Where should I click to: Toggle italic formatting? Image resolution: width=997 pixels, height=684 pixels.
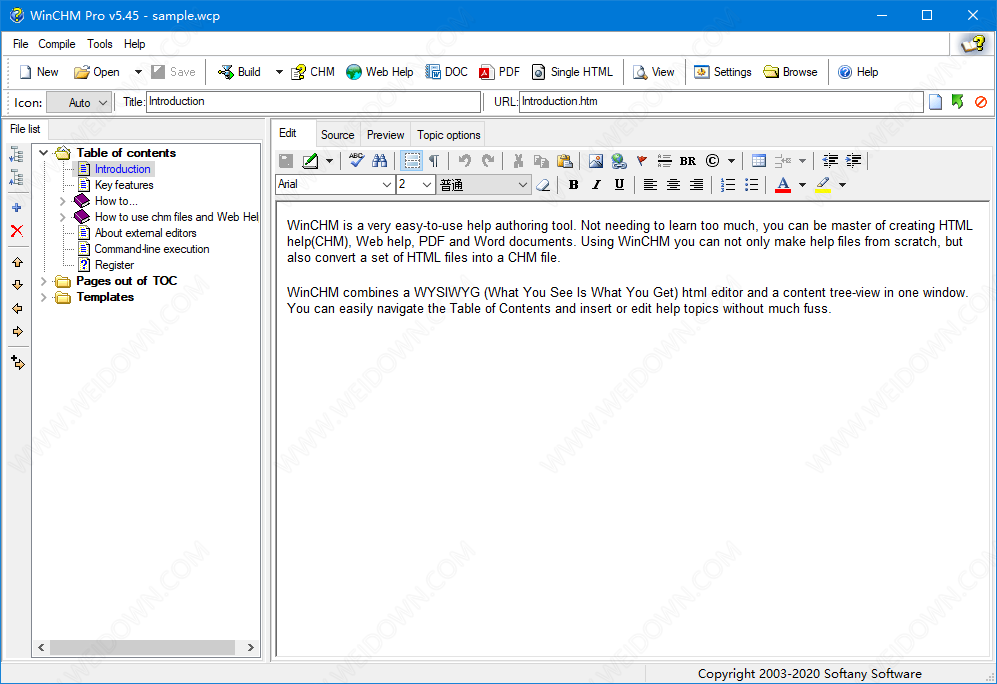[596, 184]
